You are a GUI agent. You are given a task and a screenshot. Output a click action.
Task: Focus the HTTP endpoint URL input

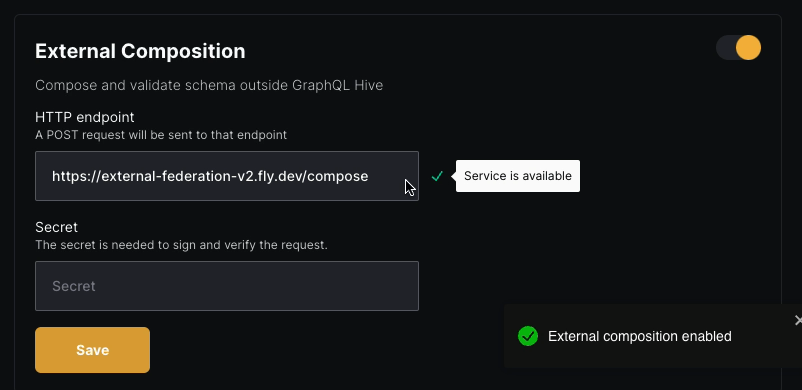(227, 176)
